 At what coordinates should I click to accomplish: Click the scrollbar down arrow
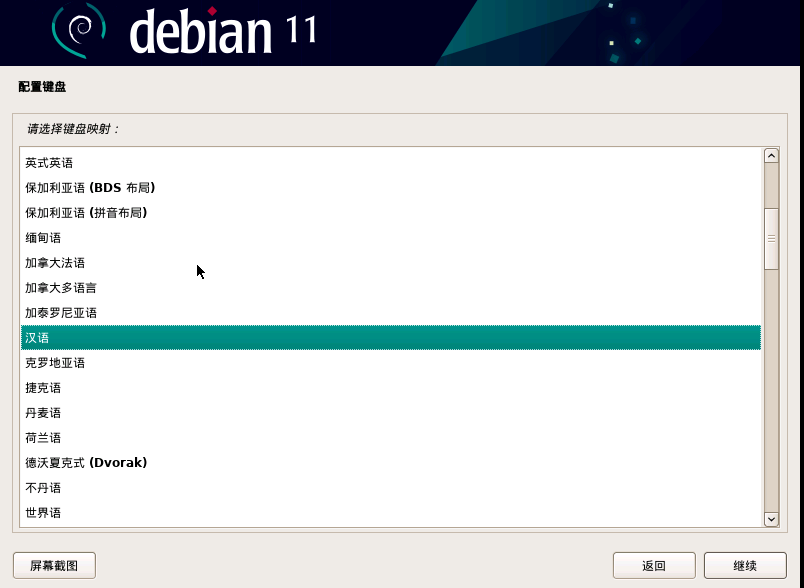pos(771,519)
